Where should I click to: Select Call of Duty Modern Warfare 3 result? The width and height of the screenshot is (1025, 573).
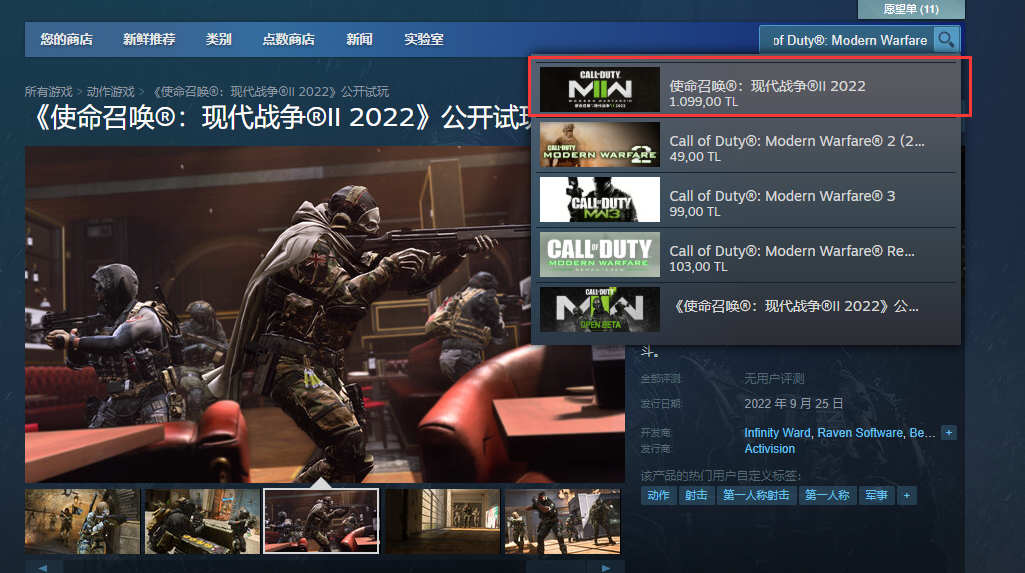click(x=747, y=200)
